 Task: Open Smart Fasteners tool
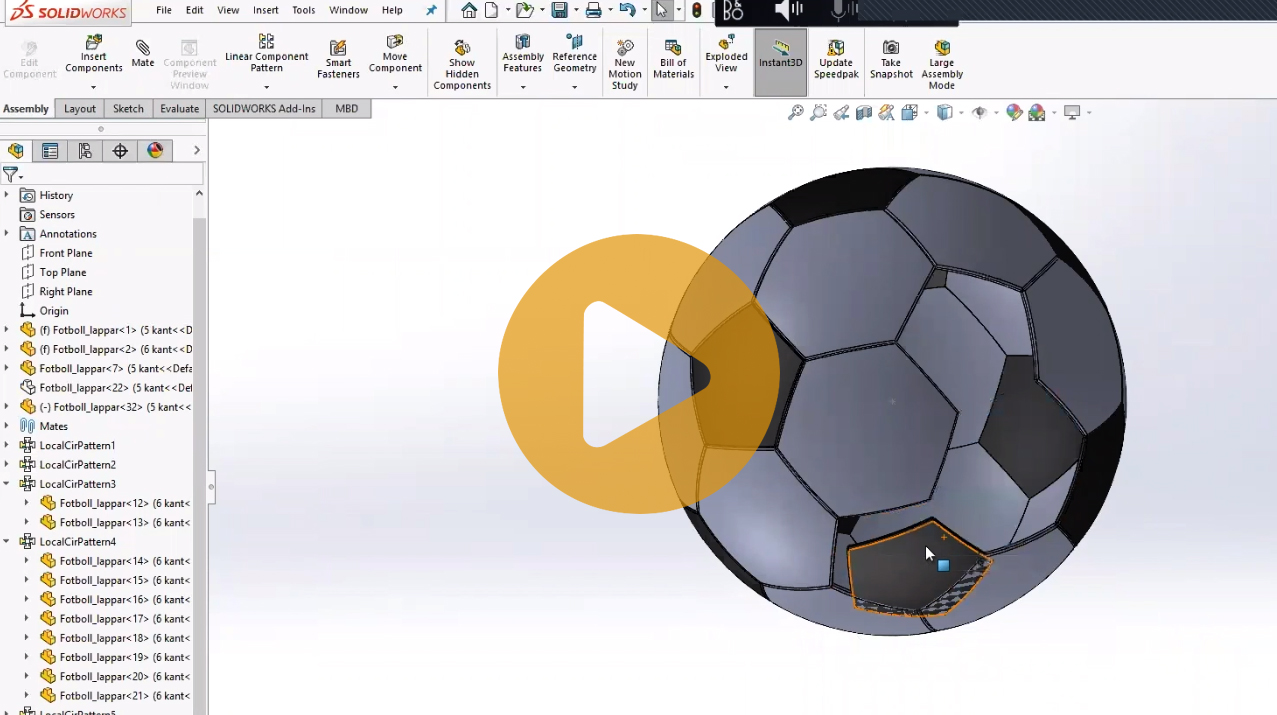(338, 48)
